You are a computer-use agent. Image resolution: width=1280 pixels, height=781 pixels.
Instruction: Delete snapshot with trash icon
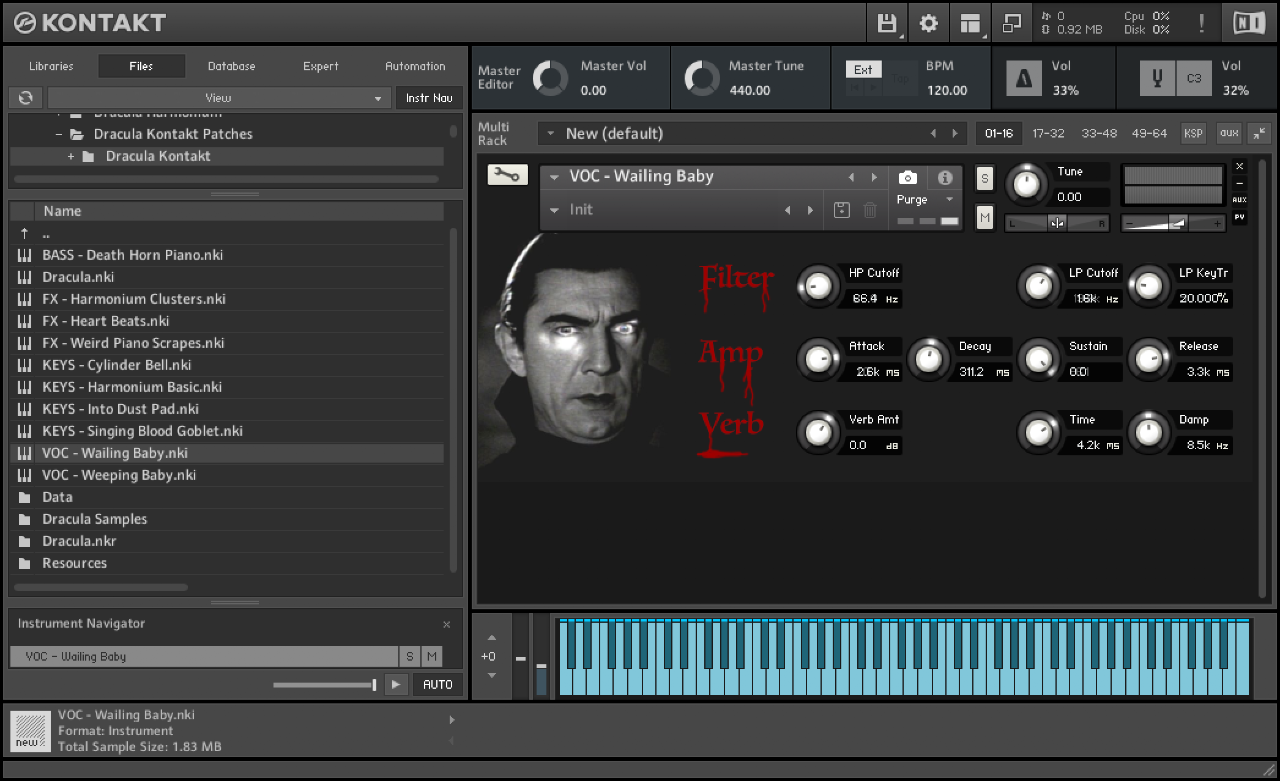[x=870, y=210]
